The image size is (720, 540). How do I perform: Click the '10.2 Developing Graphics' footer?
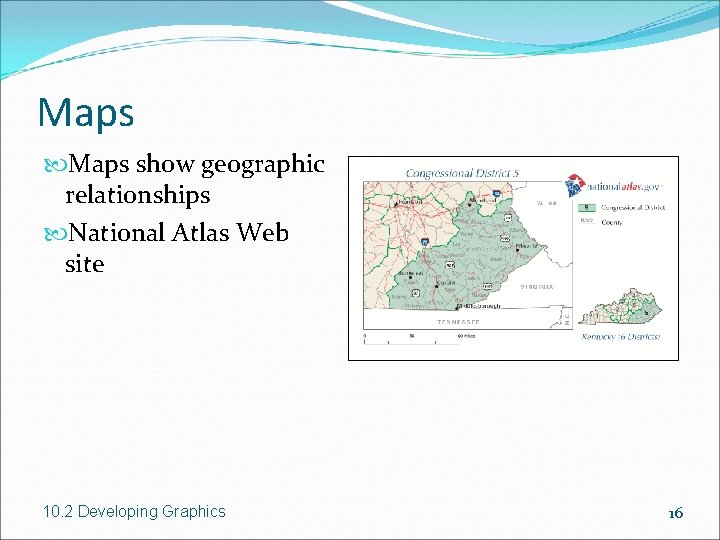pyautogui.click(x=134, y=511)
